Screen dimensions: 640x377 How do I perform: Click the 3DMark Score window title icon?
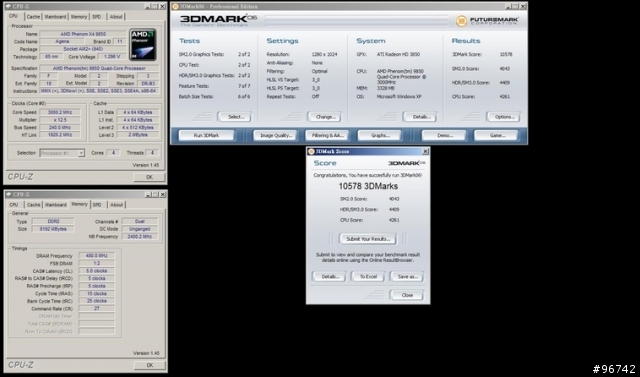(311, 151)
